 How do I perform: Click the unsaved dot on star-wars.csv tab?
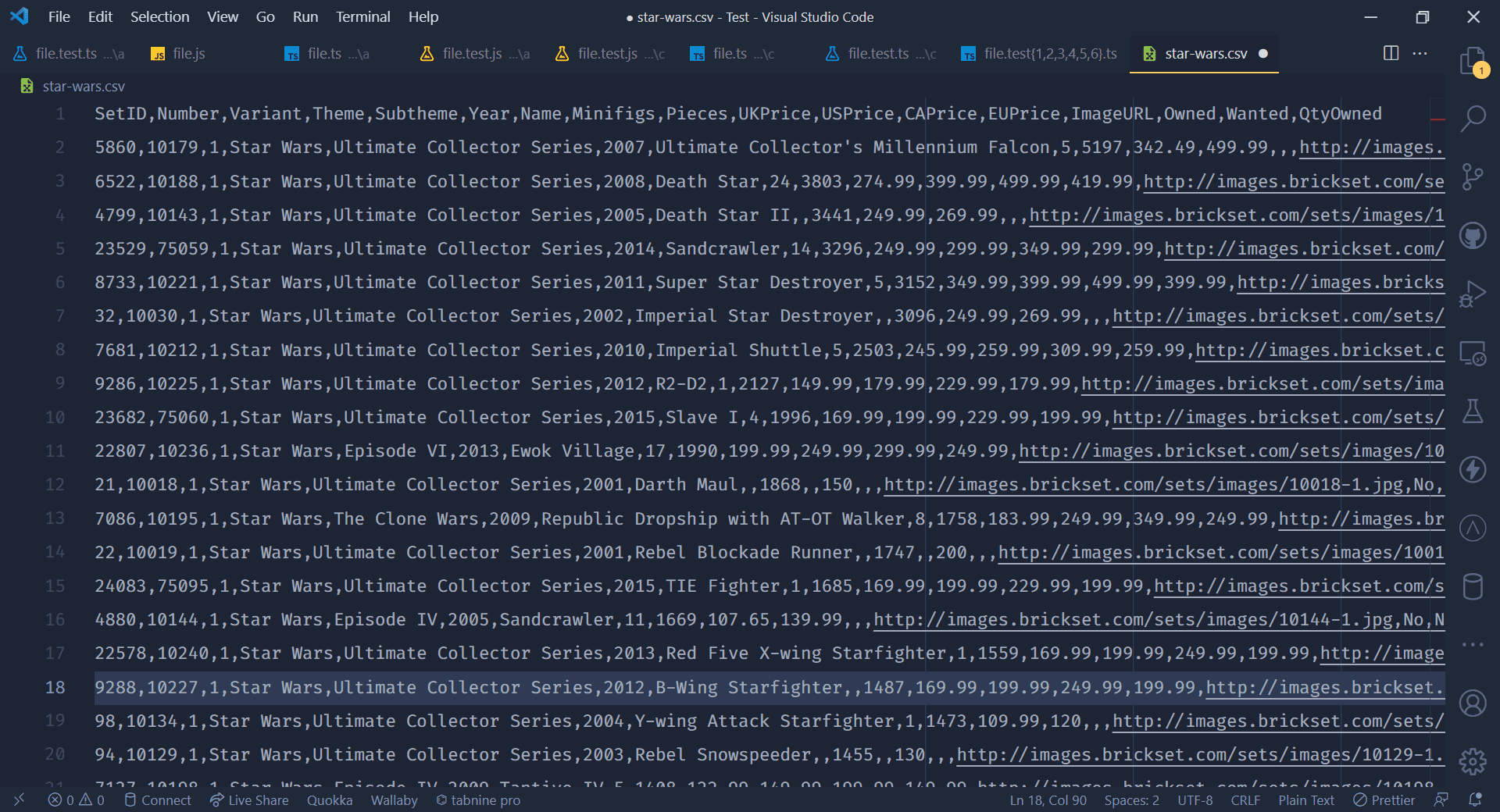1263,54
